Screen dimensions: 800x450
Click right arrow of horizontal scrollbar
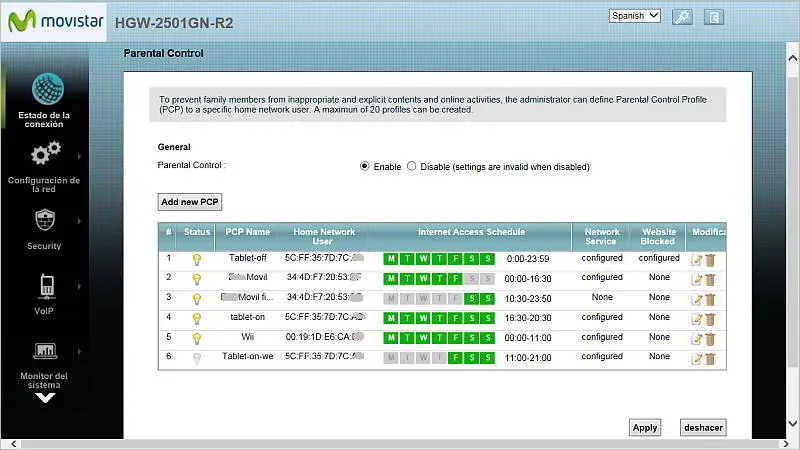coord(786,444)
